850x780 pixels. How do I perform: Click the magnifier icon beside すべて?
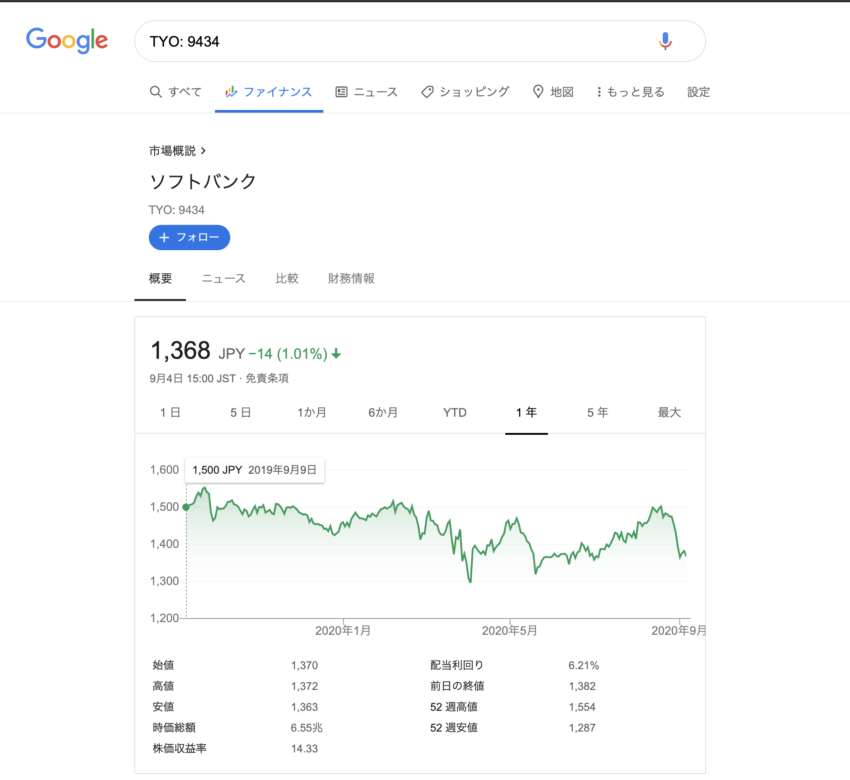pyautogui.click(x=156, y=92)
